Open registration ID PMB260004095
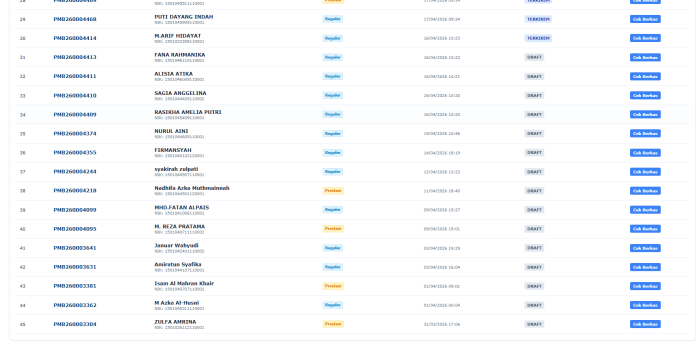700x360 pixels. [75, 229]
